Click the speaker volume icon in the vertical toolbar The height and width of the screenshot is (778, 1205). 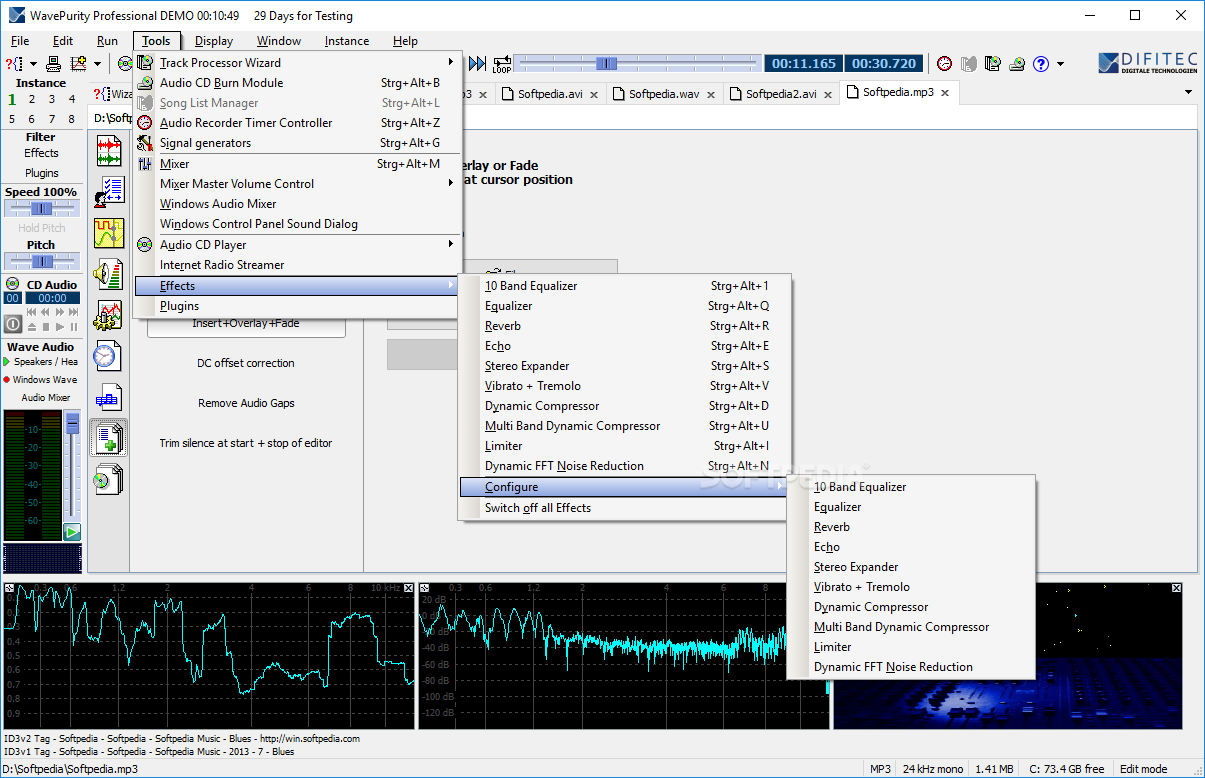tap(108, 273)
